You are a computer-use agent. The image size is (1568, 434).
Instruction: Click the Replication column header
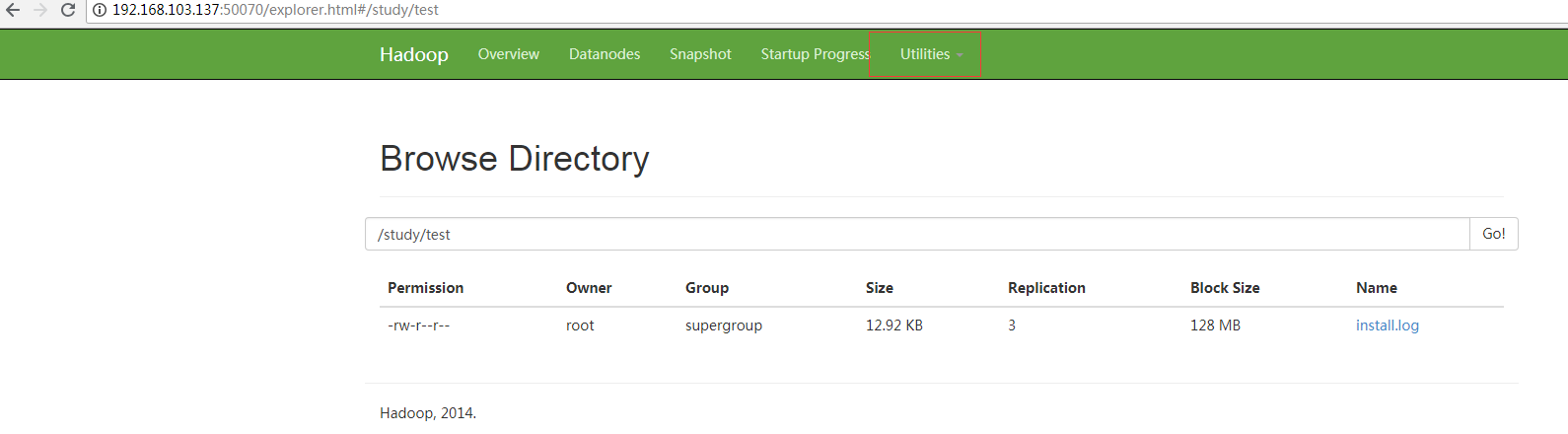click(1046, 288)
